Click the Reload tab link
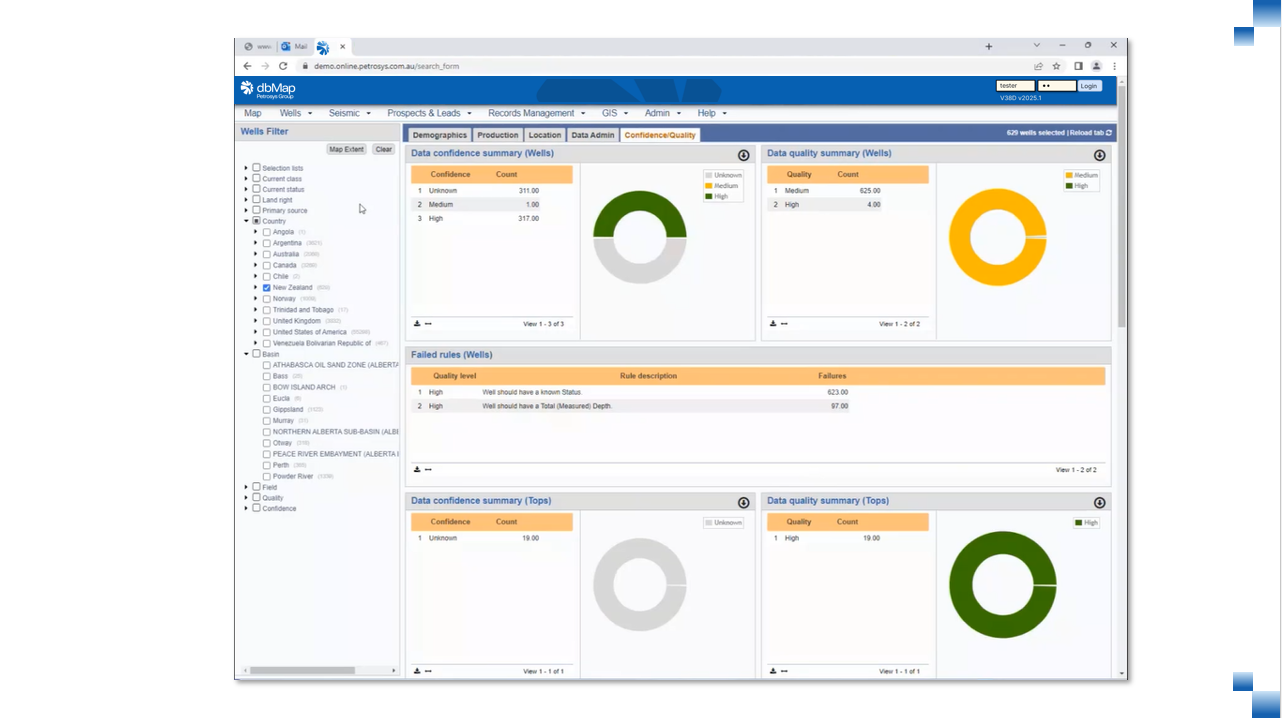1282x718 pixels. (x=1088, y=131)
